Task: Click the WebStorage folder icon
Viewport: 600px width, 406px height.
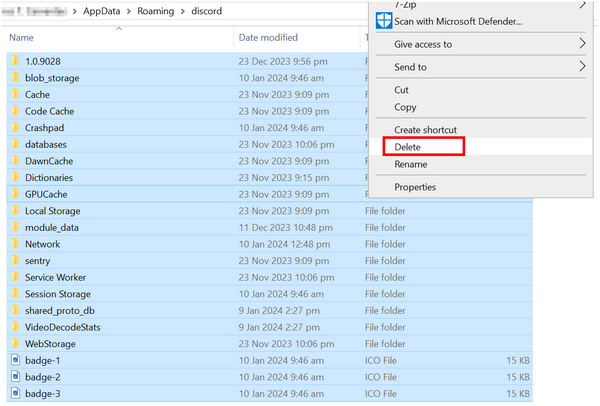Action: point(15,344)
